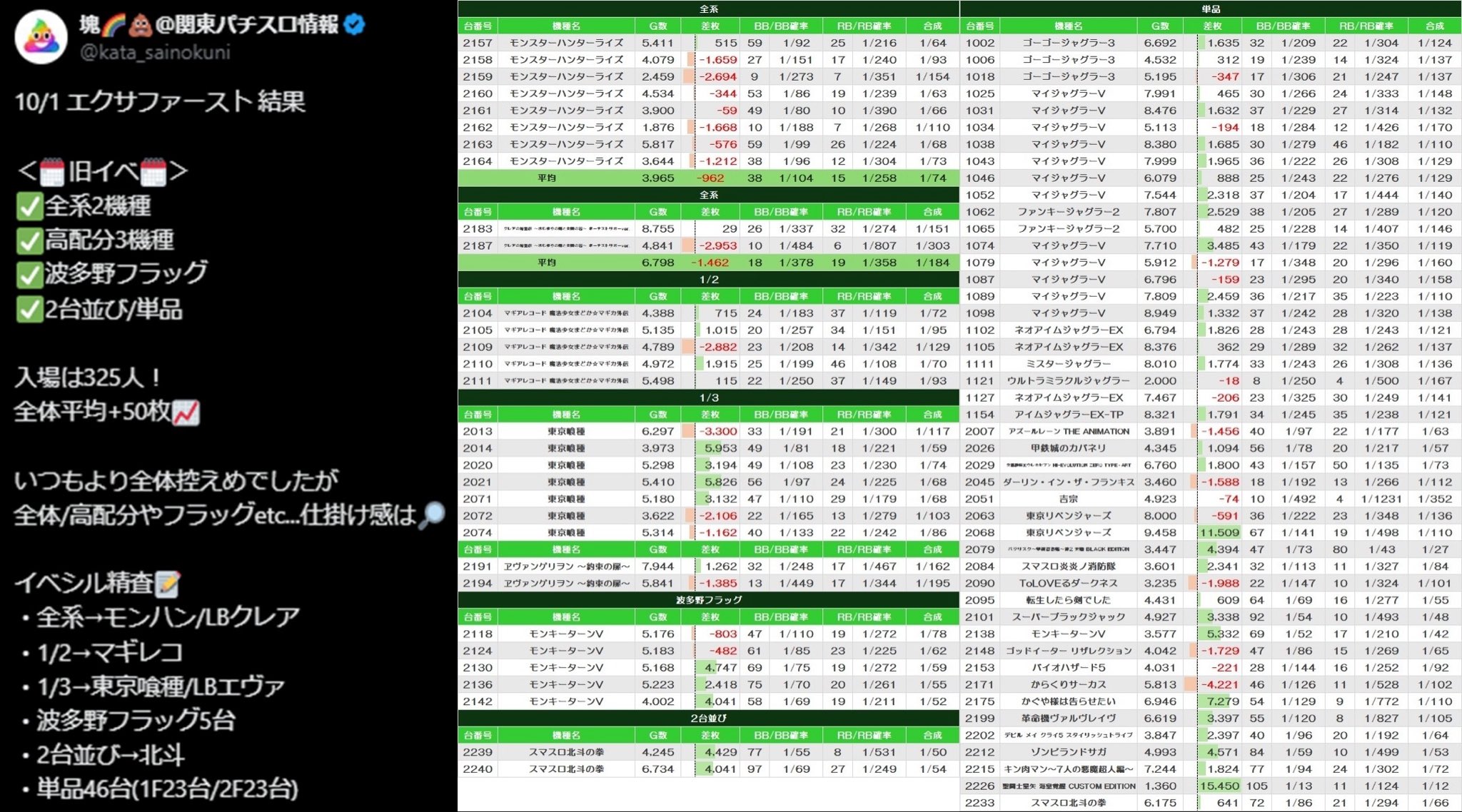Select the 1/3 section header bar
The width and height of the screenshot is (1462, 812).
coord(708,397)
